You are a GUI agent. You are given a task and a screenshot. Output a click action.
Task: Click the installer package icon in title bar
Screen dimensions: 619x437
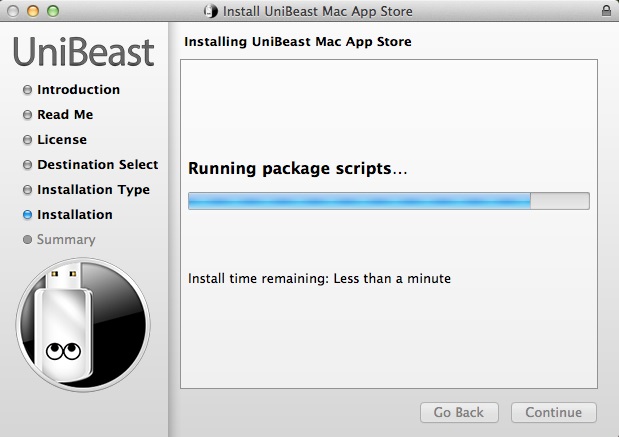click(x=211, y=11)
